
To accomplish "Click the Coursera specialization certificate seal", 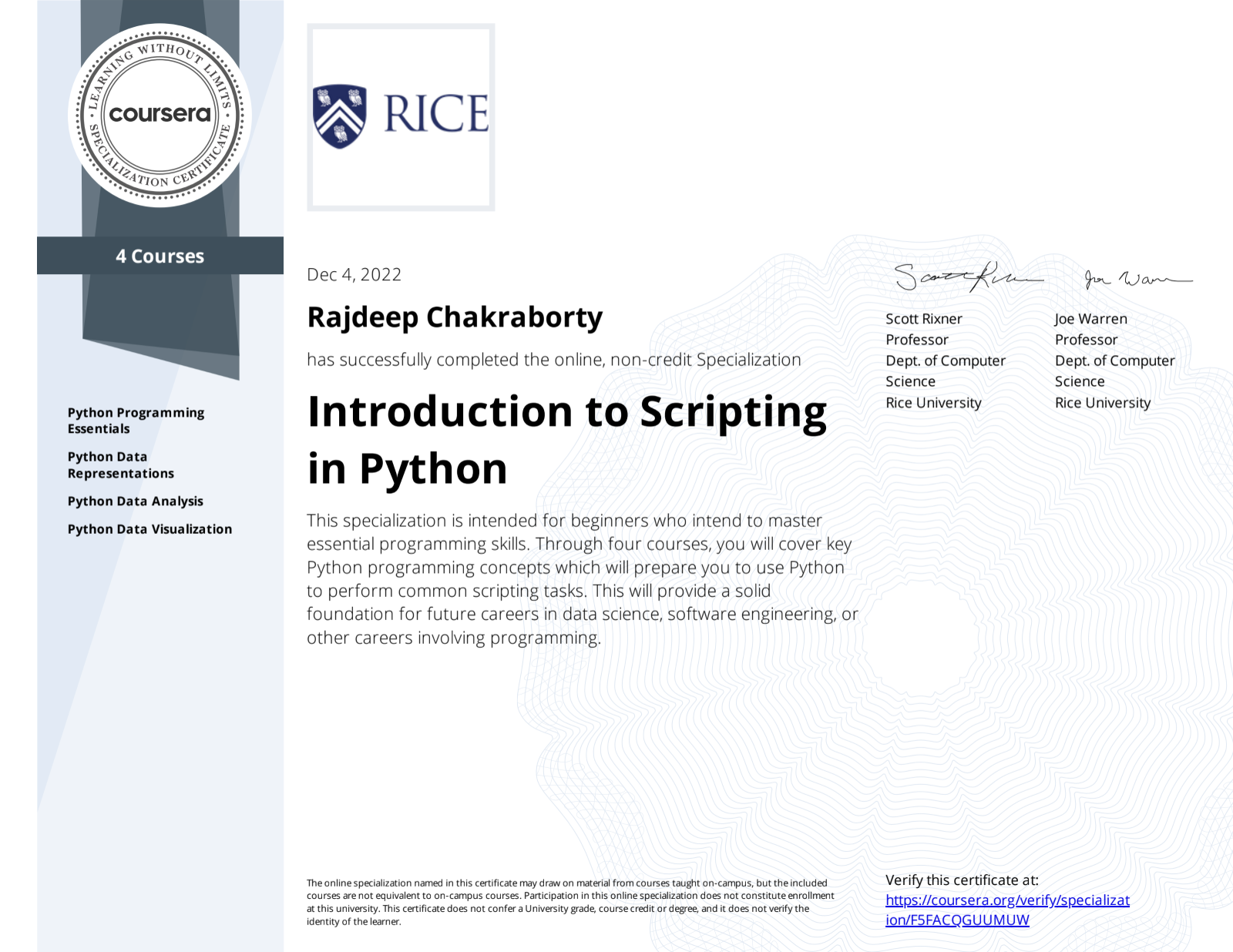I will coord(160,116).
